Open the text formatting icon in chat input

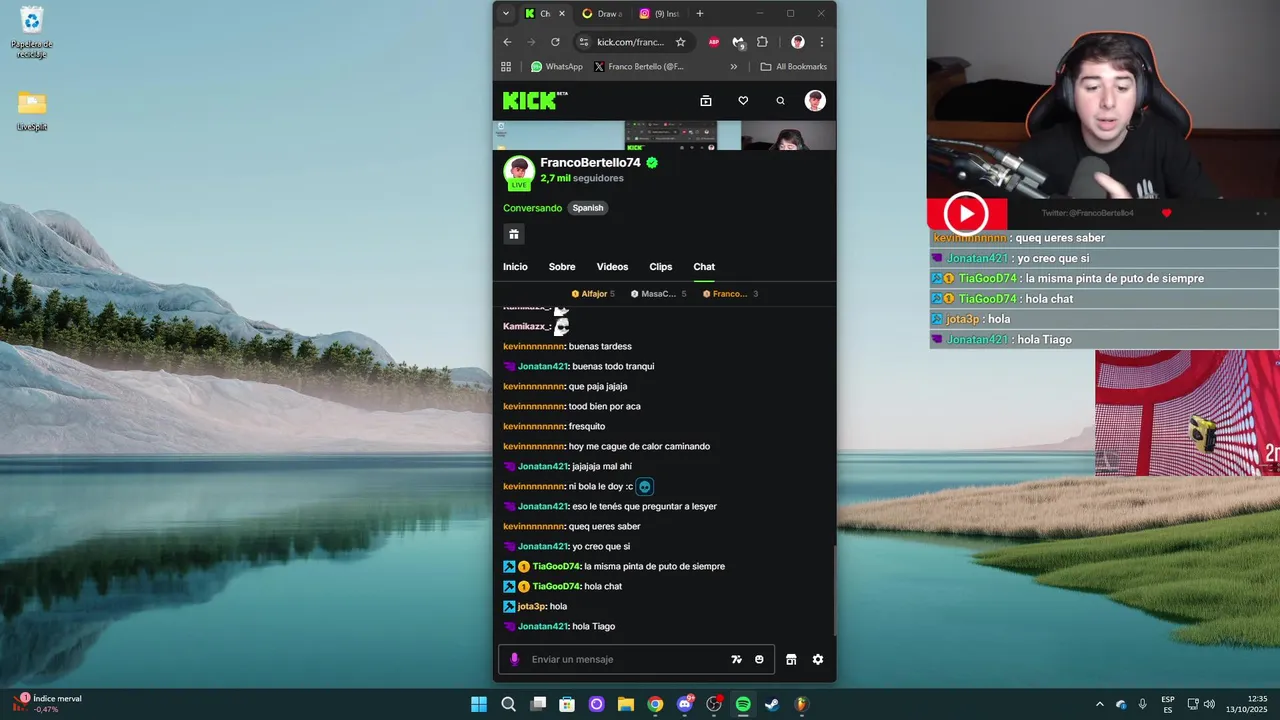pyautogui.click(x=737, y=659)
